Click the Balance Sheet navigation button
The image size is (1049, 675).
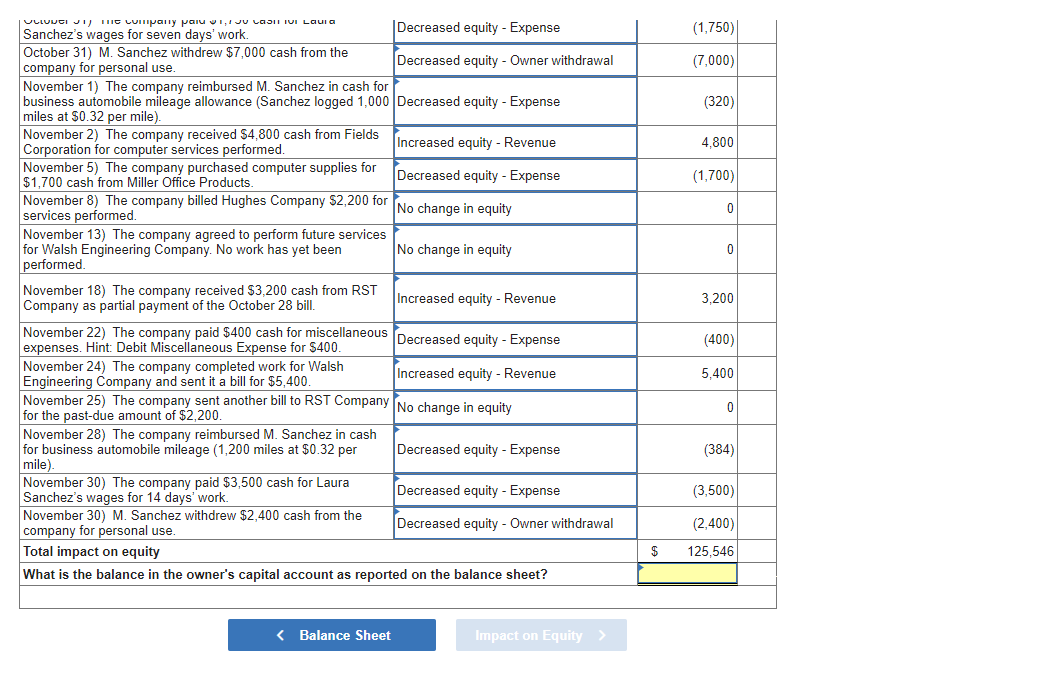[x=331, y=634]
